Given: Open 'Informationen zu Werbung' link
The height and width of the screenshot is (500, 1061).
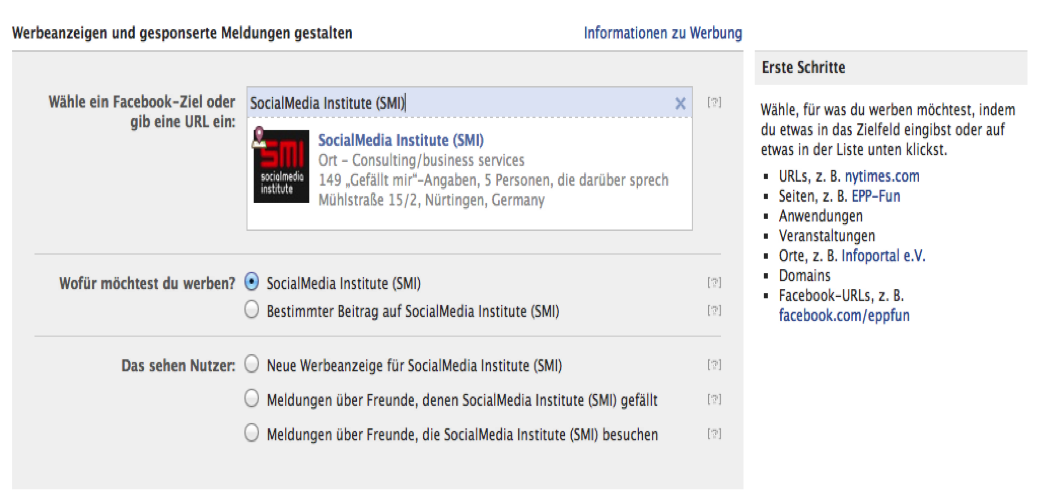Looking at the screenshot, I should point(662,32).
